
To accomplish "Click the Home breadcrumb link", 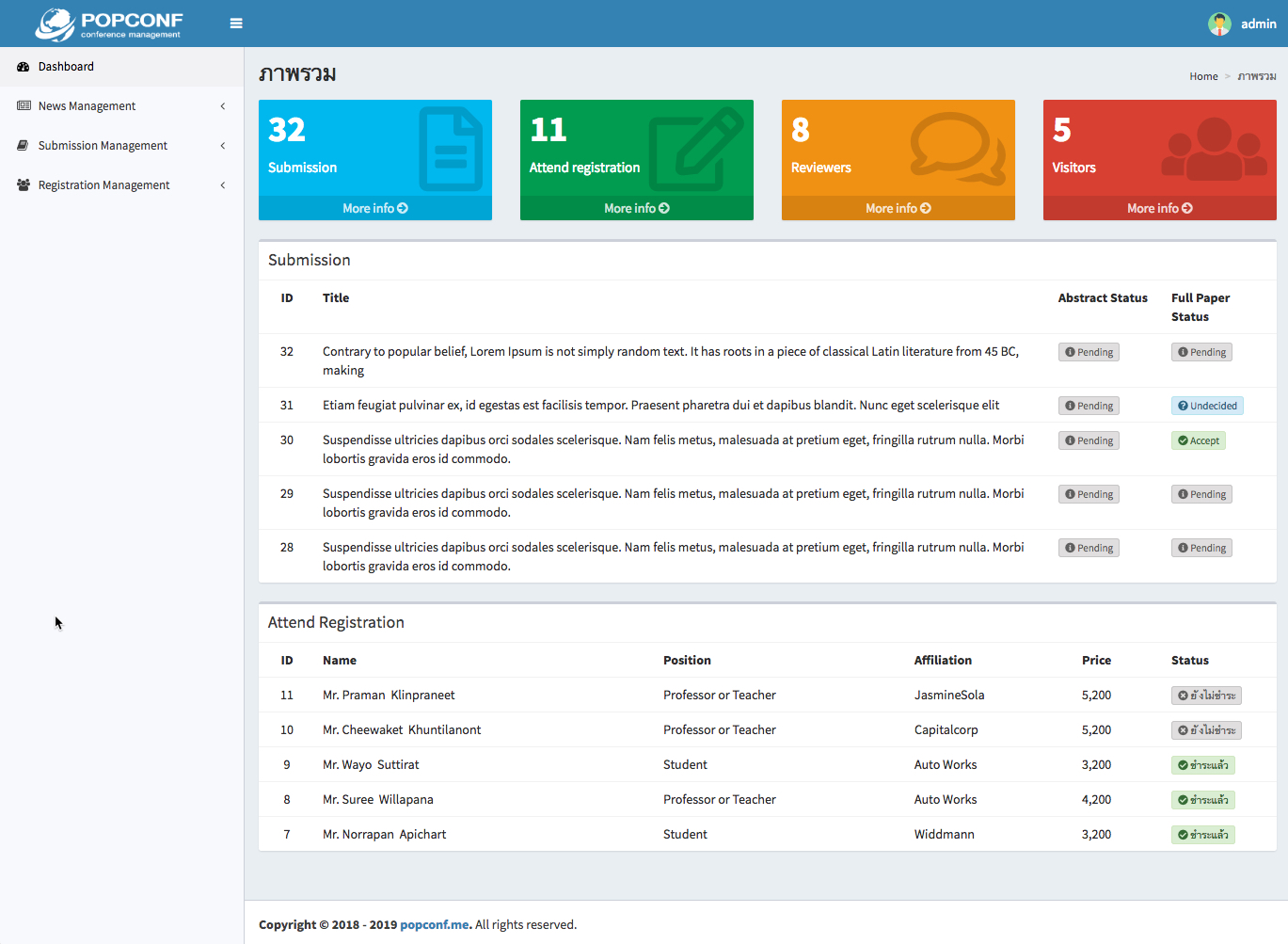I will pyautogui.click(x=1203, y=76).
